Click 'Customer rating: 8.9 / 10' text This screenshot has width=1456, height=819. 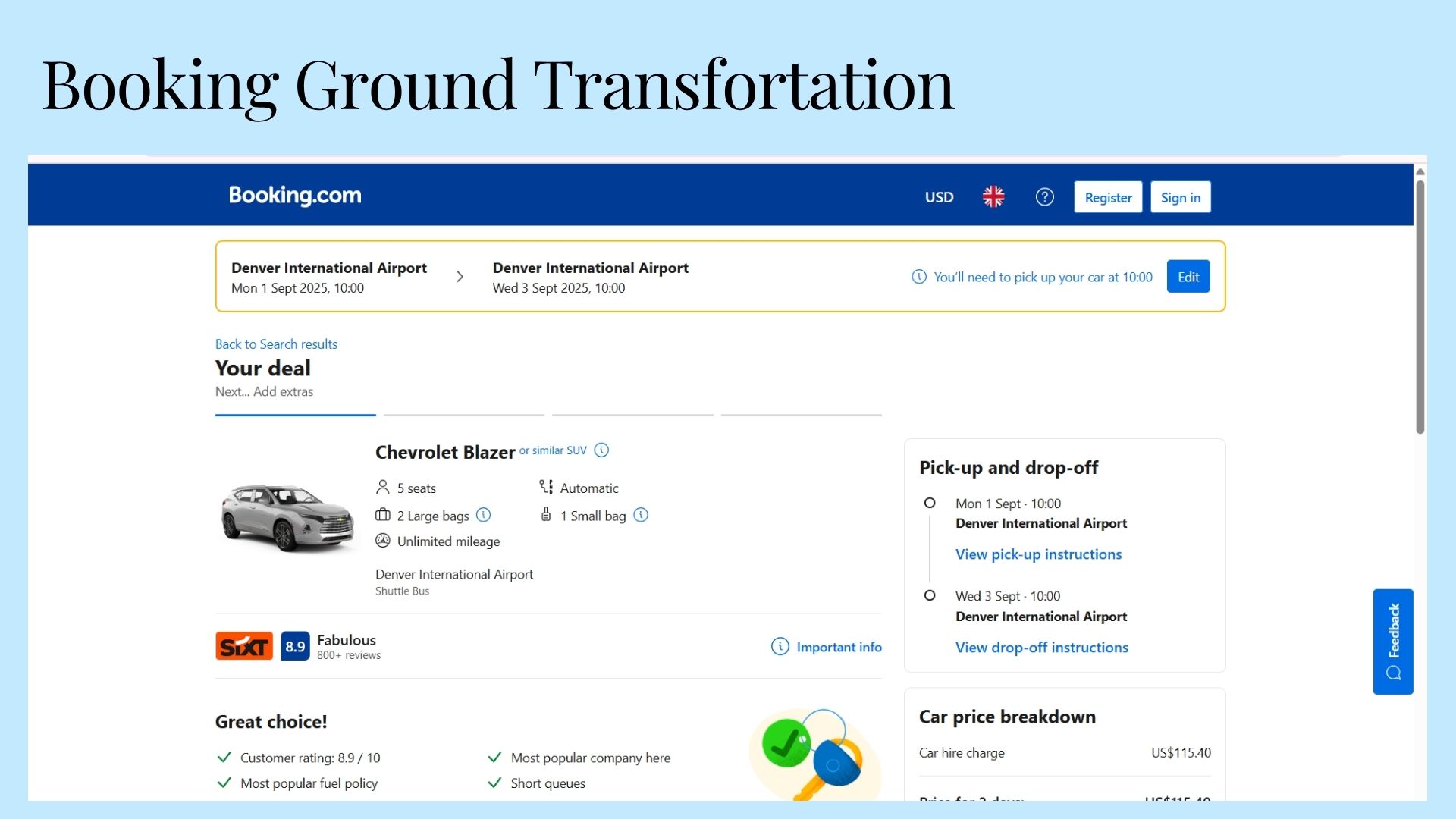(310, 758)
